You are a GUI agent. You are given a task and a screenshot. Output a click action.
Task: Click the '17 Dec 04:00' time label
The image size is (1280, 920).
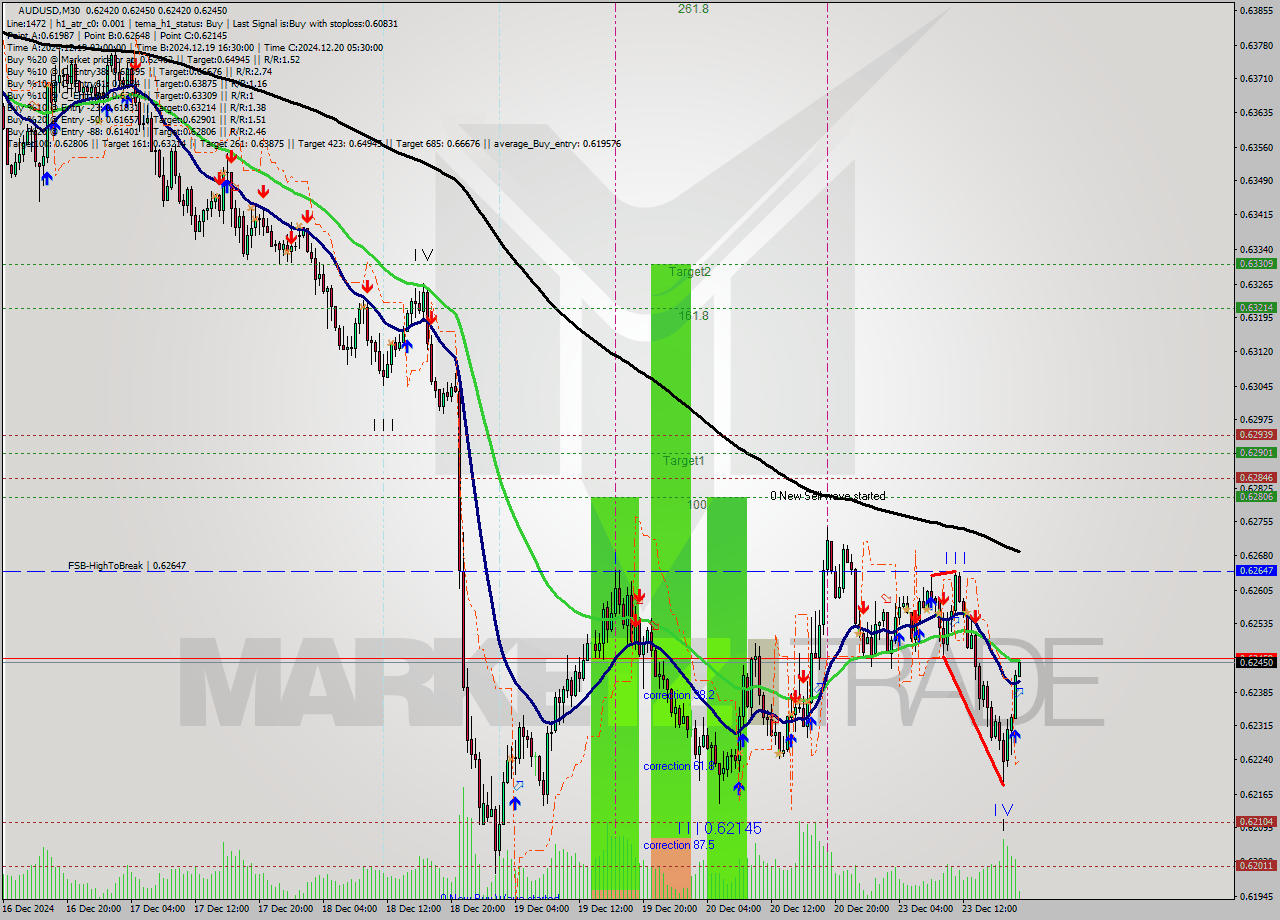click(x=159, y=910)
